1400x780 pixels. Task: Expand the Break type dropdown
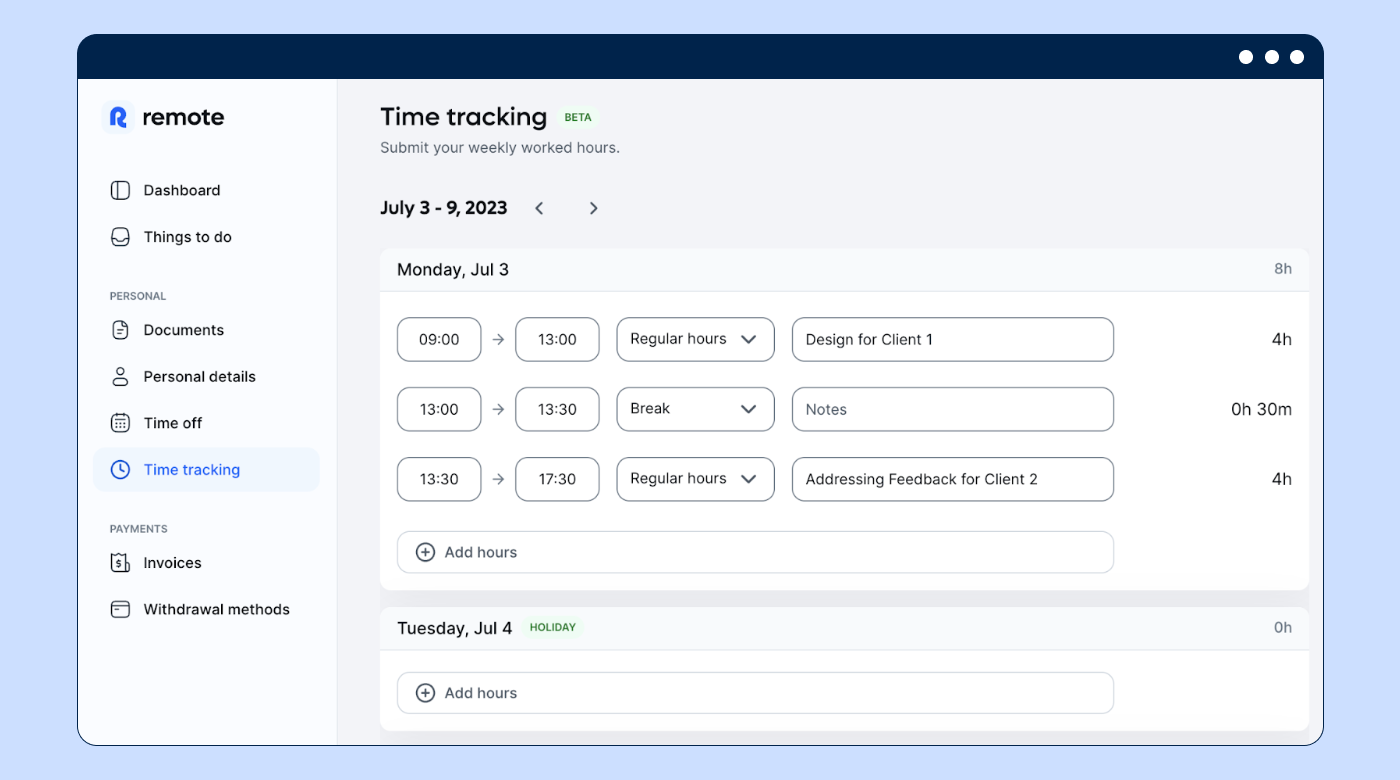point(695,409)
